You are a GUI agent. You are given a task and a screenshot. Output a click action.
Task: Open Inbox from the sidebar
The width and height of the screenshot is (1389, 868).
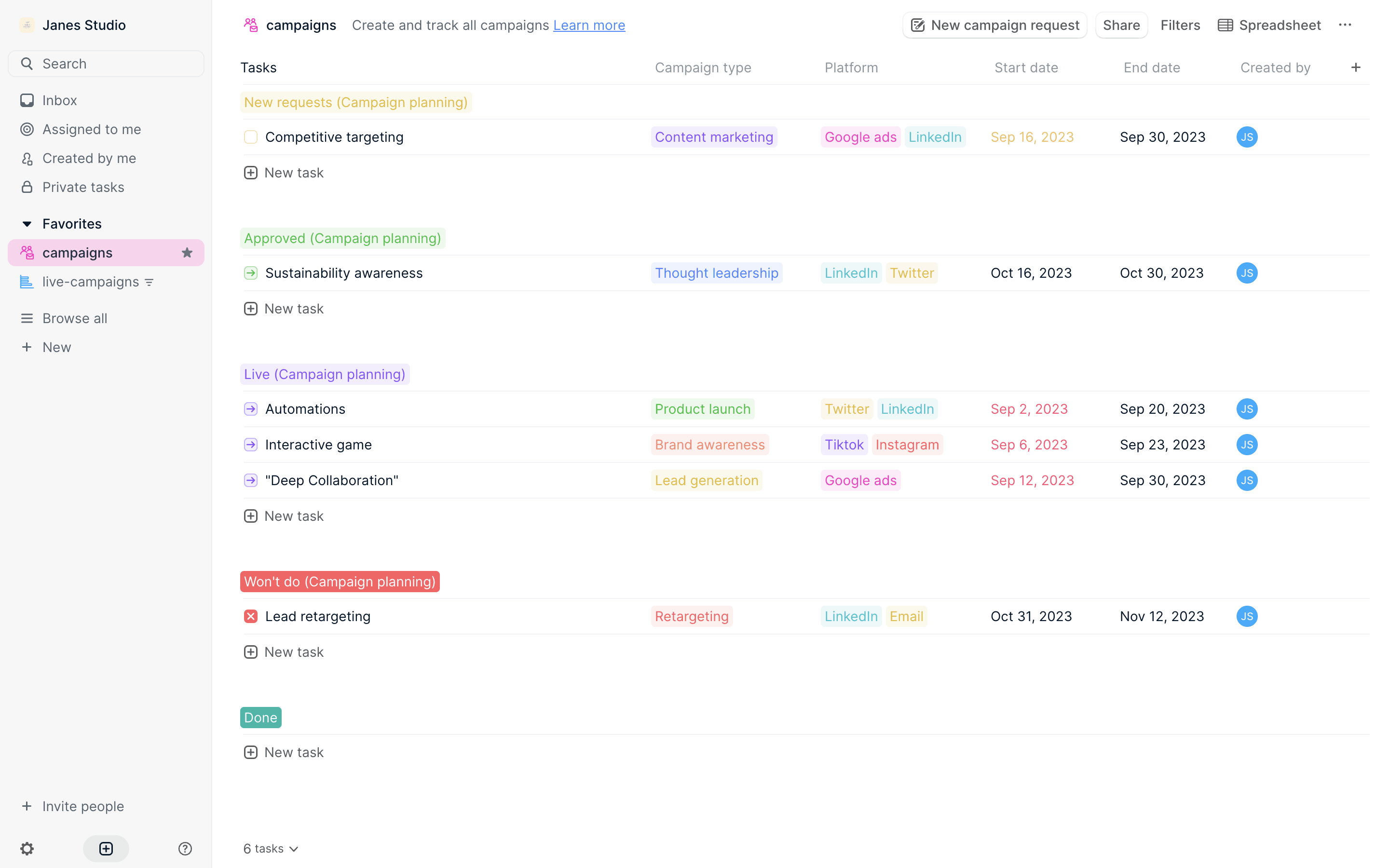click(60, 100)
